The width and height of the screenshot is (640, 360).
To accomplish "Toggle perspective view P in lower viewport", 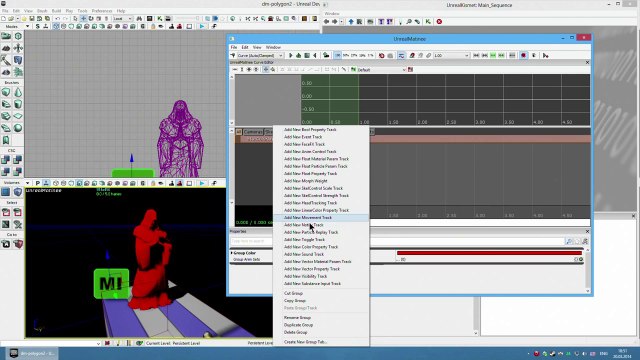I will tap(38, 183).
